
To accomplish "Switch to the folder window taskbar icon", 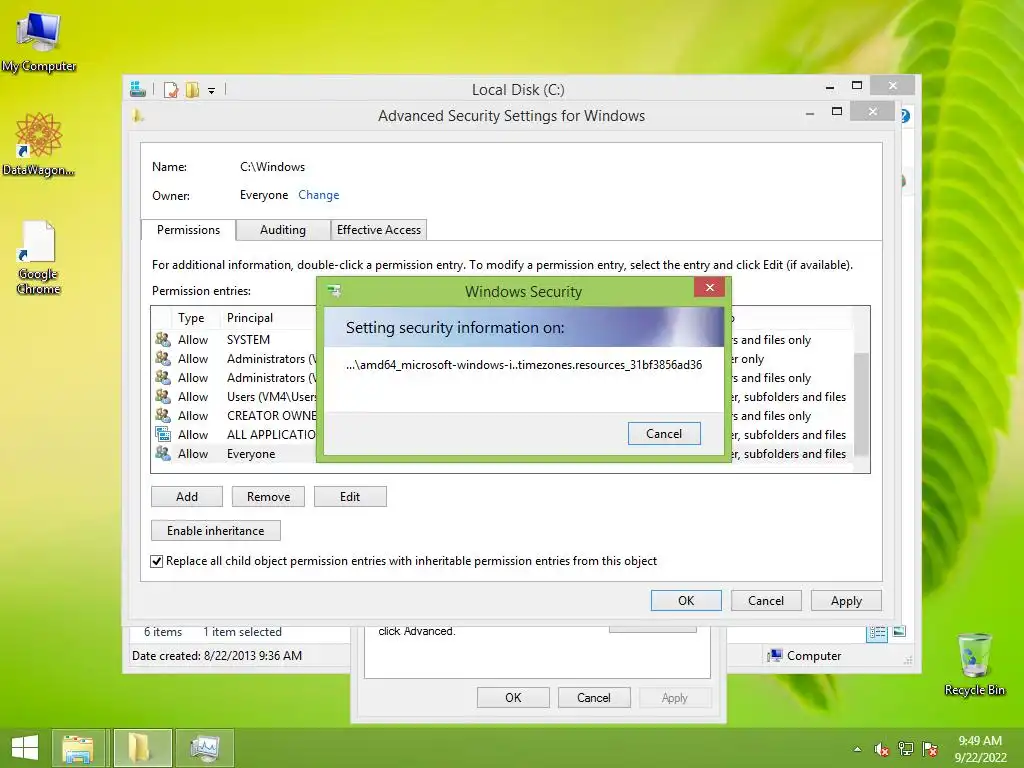I will (142, 748).
